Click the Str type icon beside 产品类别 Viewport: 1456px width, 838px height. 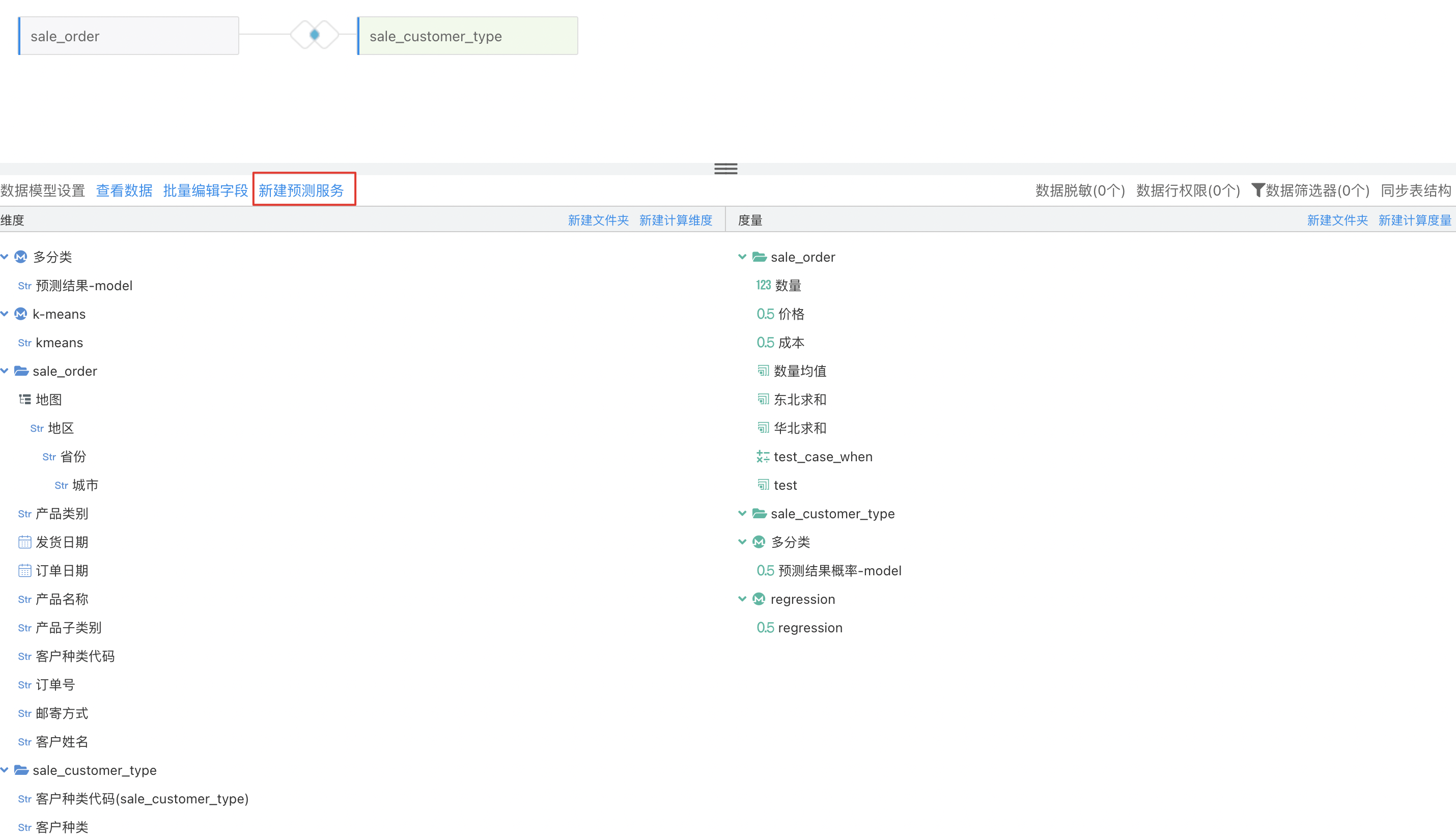click(25, 513)
